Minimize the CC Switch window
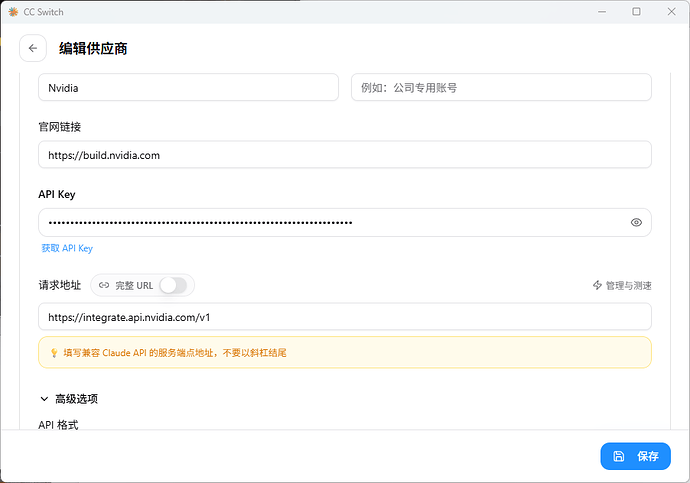This screenshot has height=483, width=690. click(x=602, y=12)
